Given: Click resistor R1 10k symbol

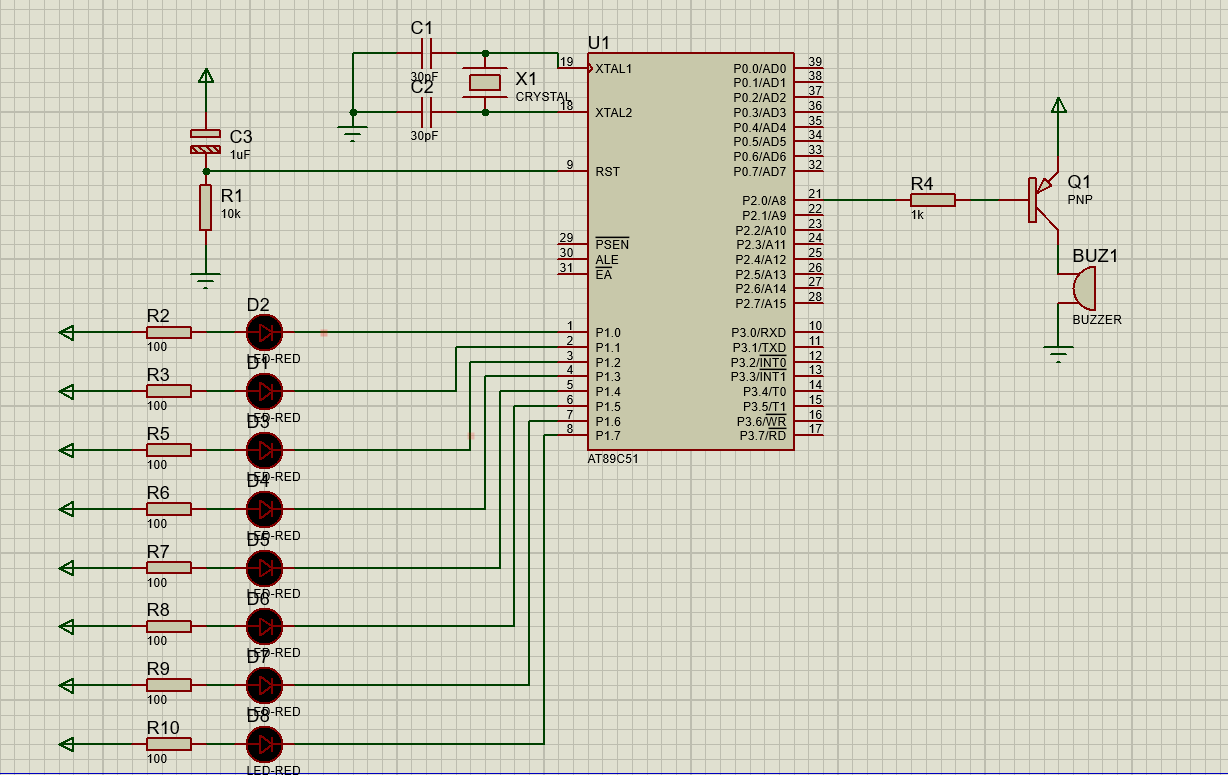Looking at the screenshot, I should pos(205,207).
